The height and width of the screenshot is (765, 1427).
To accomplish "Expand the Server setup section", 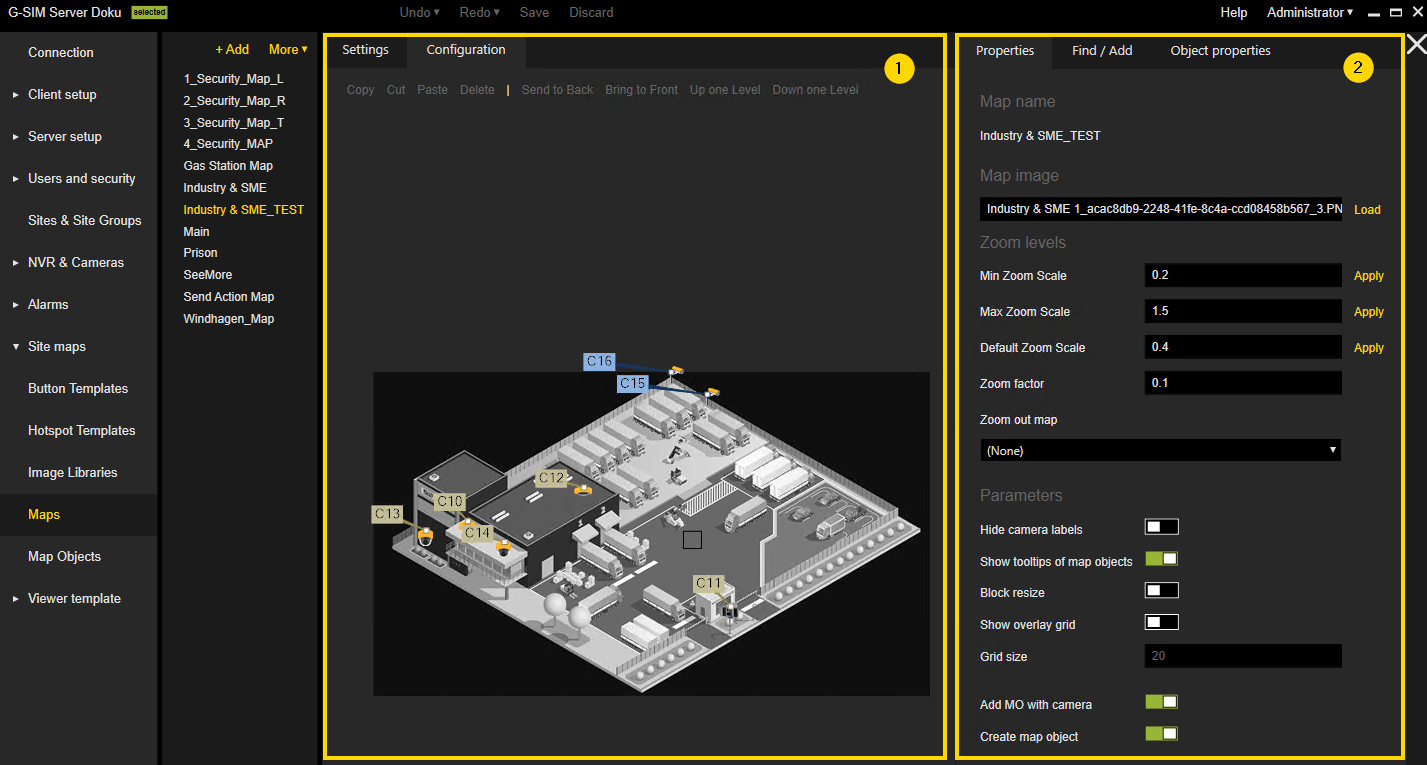I will 64,137.
